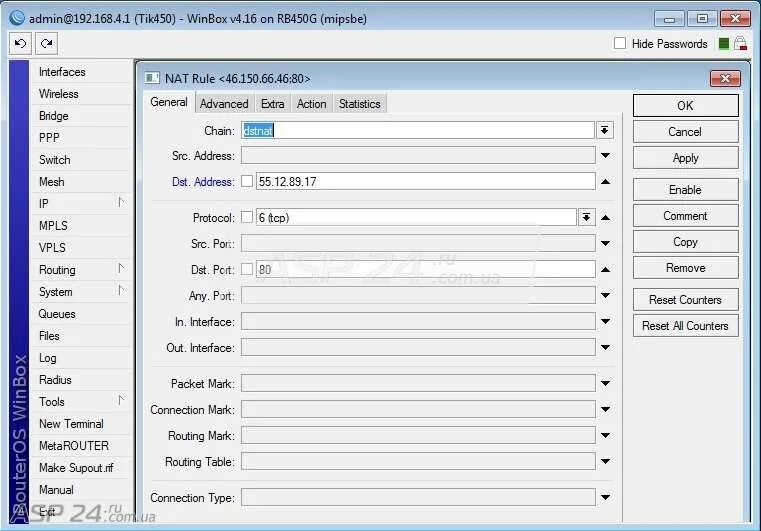Toggle Hide Passwords checkbox
761x531 pixels.
620,43
